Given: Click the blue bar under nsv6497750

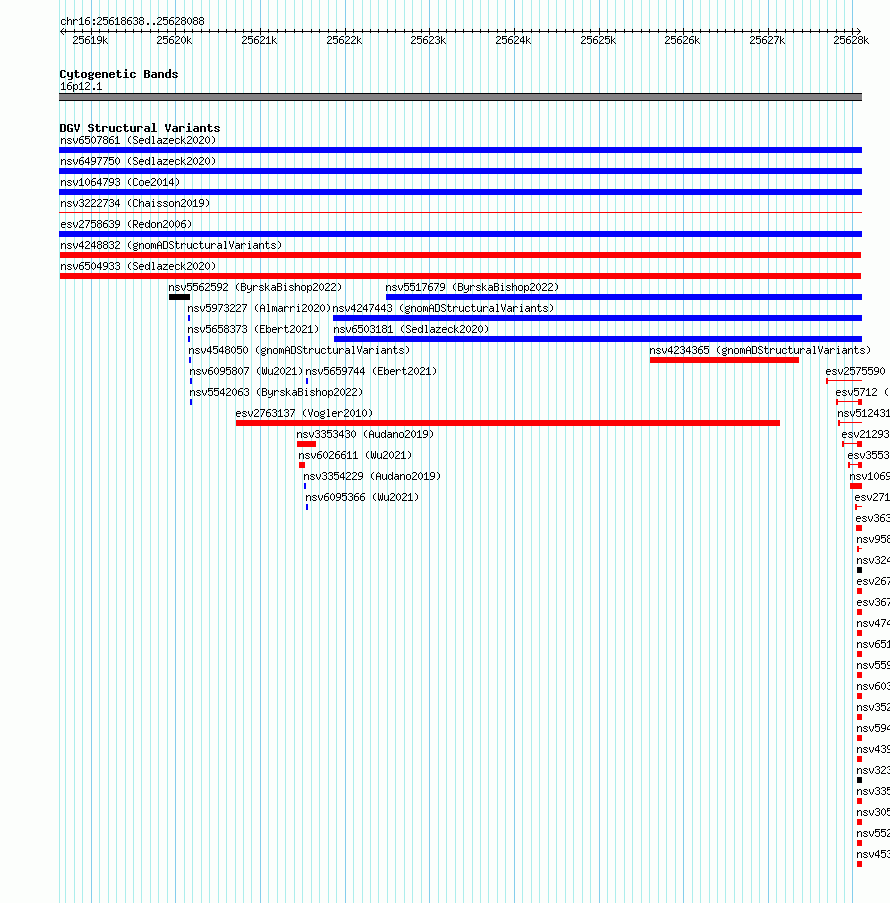Looking at the screenshot, I should [x=460, y=171].
